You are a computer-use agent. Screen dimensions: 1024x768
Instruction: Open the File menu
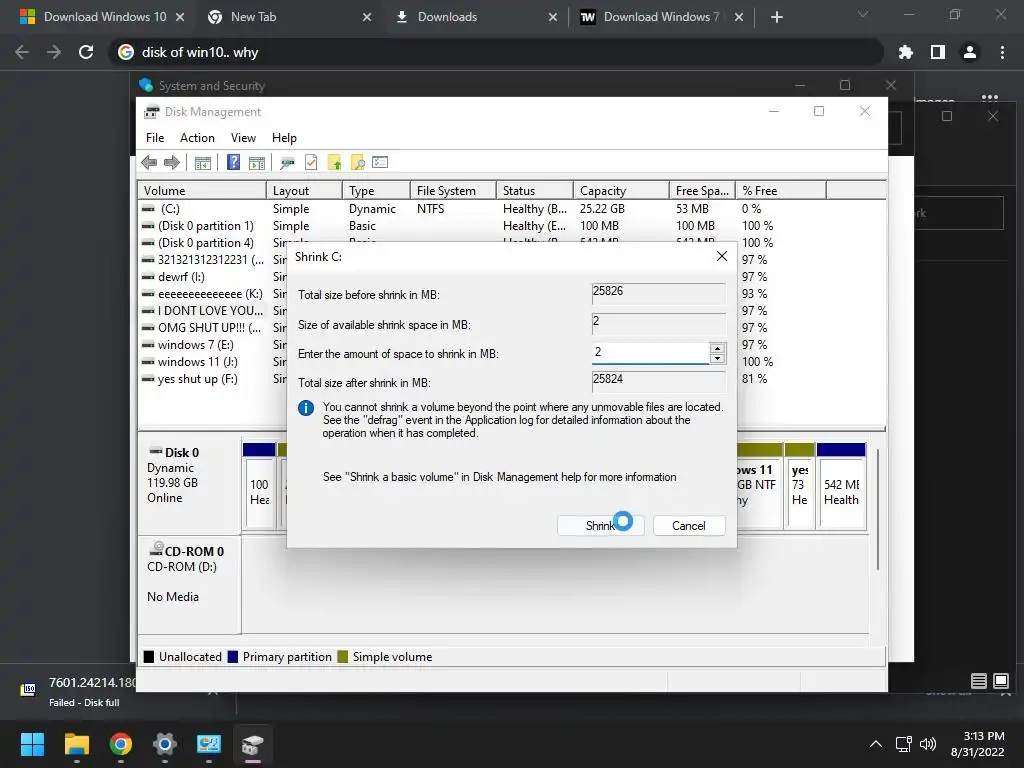coord(155,138)
